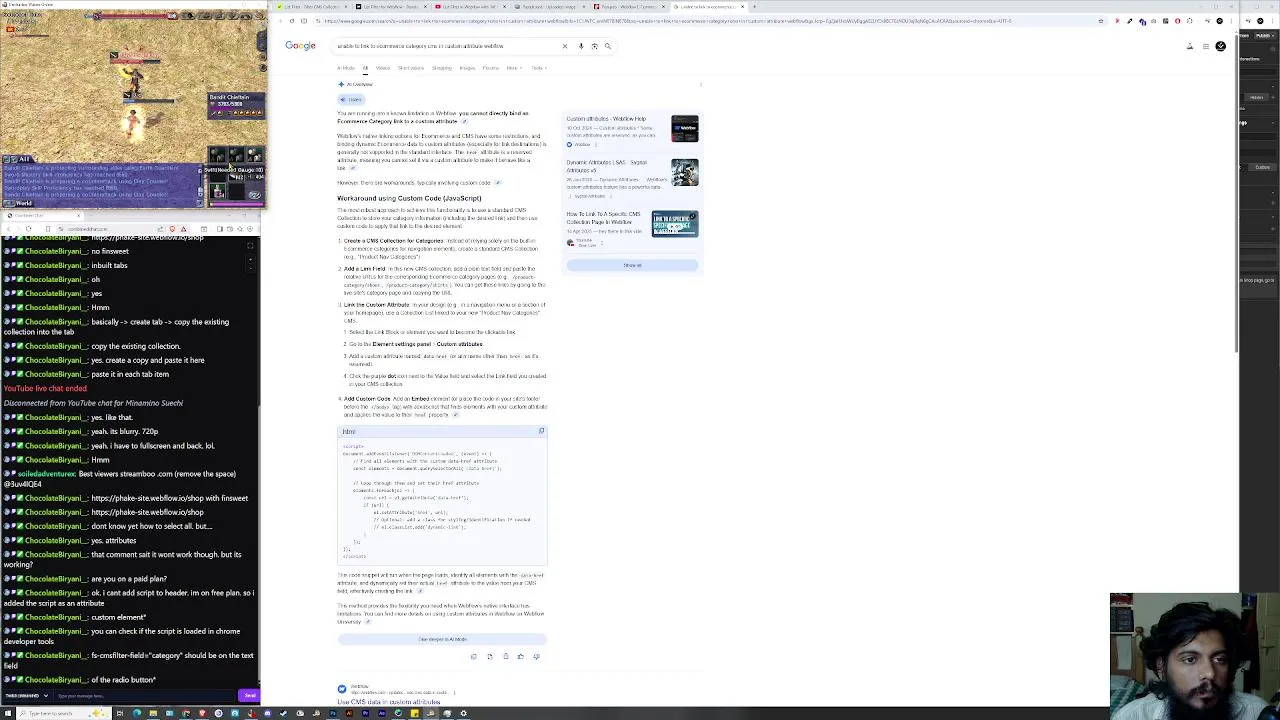Open Google Lens image search
Viewport: 1280px width, 720px height.
coord(594,46)
